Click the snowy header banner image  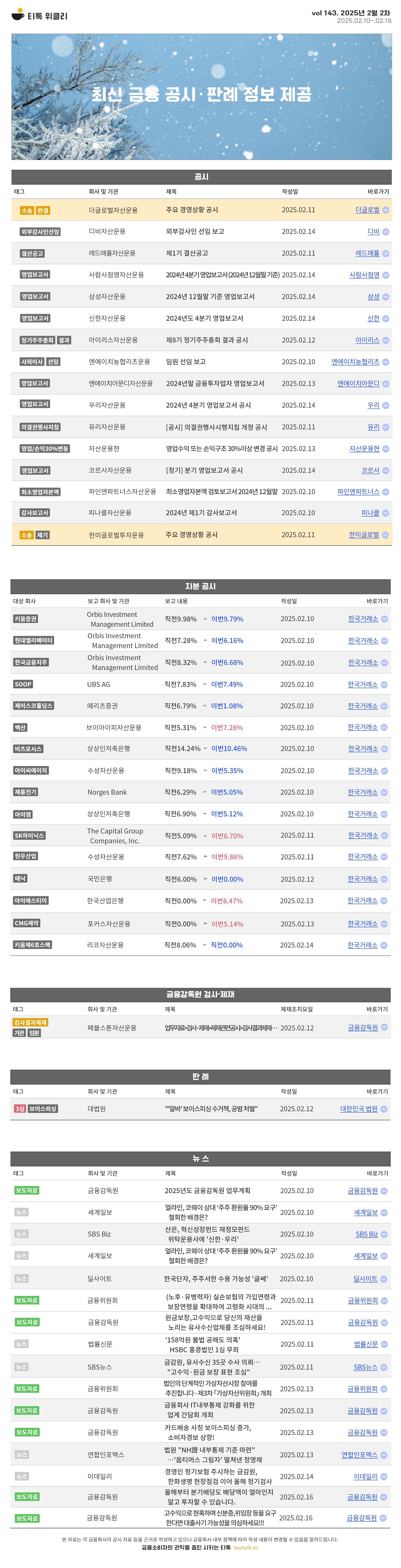click(201, 97)
